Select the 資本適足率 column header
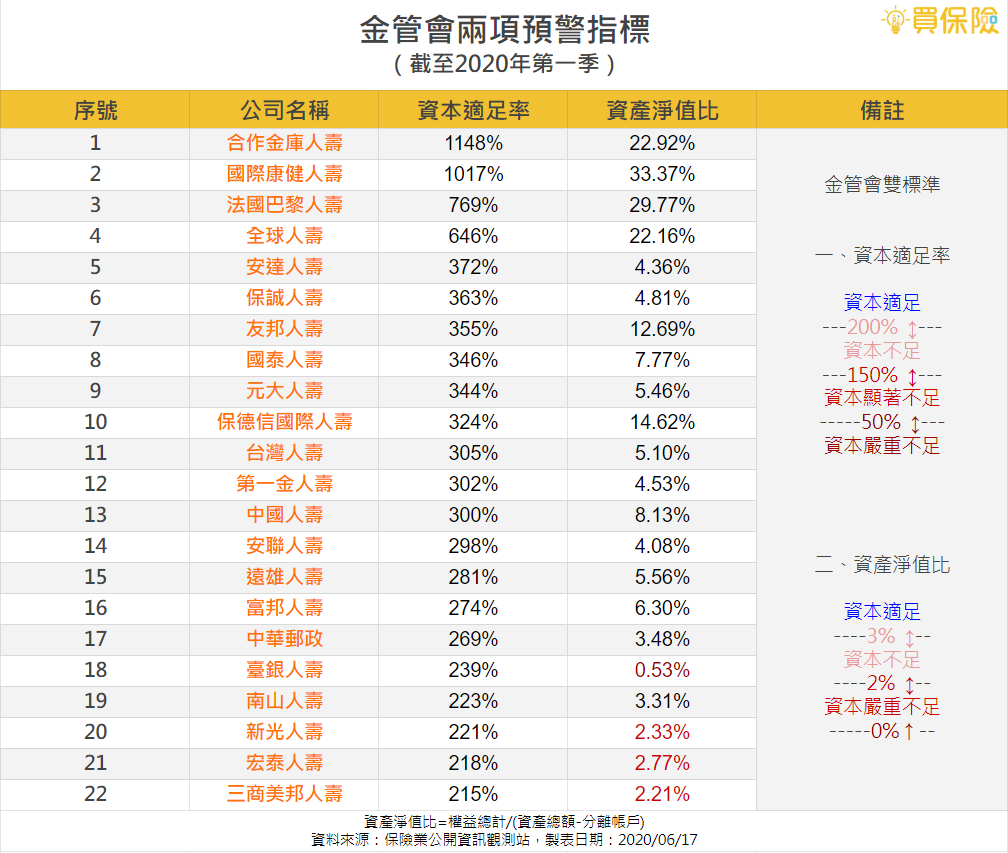The image size is (1008, 853). tap(473, 111)
